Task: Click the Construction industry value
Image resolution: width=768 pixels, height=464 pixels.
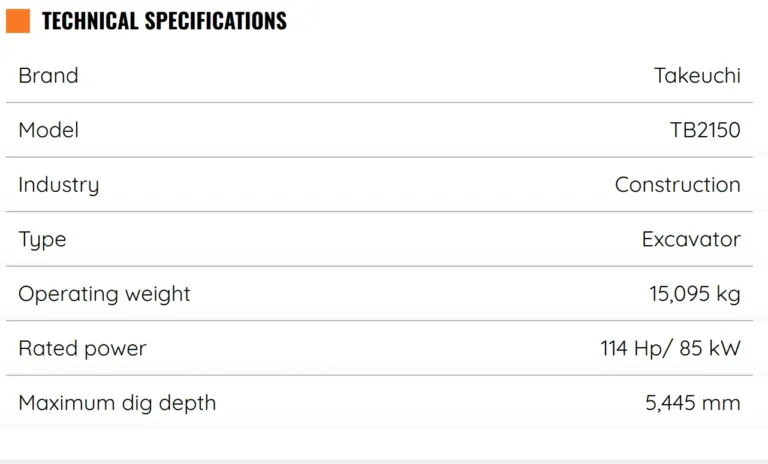Action: 677,185
